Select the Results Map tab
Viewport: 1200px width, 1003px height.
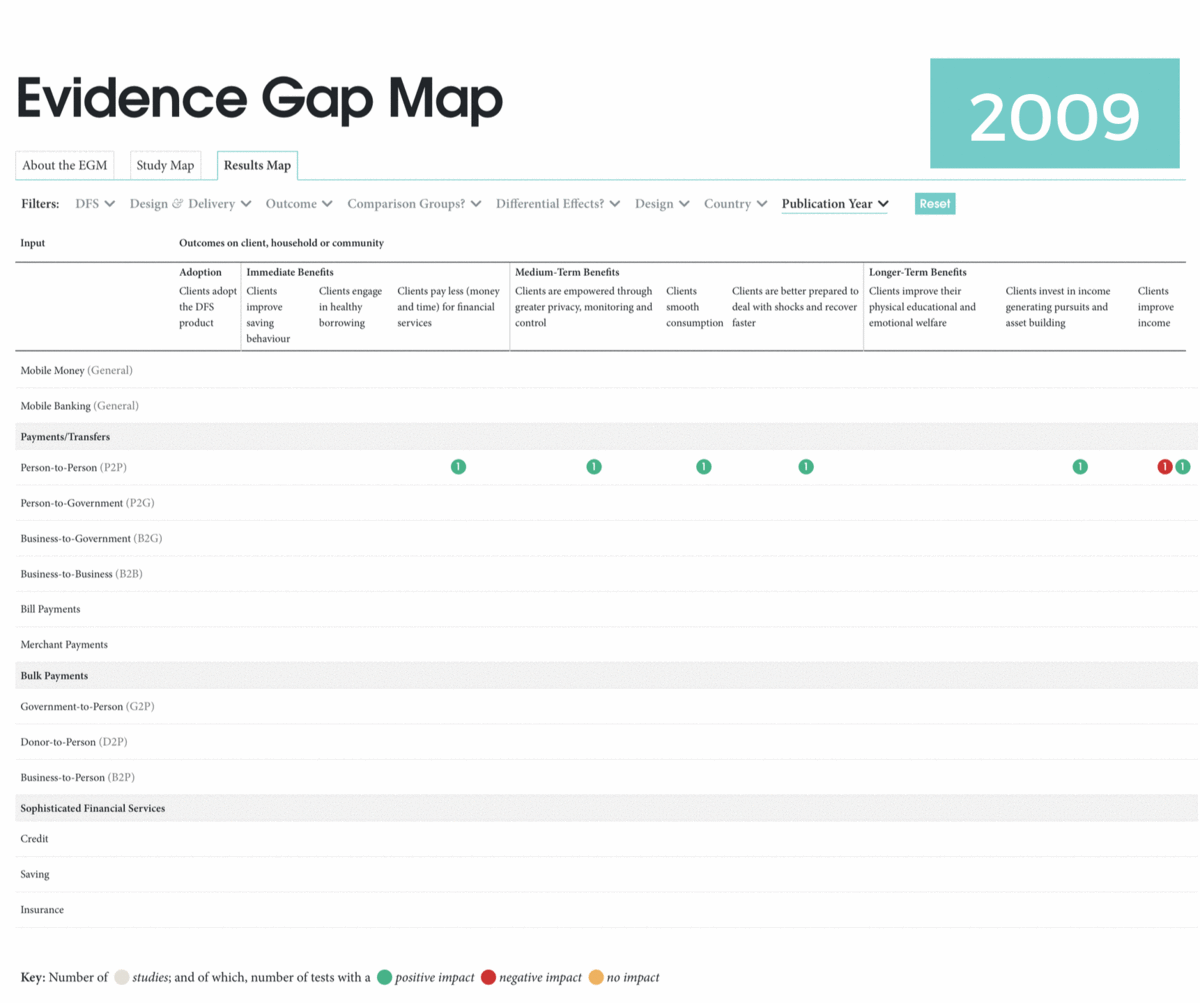pos(257,166)
